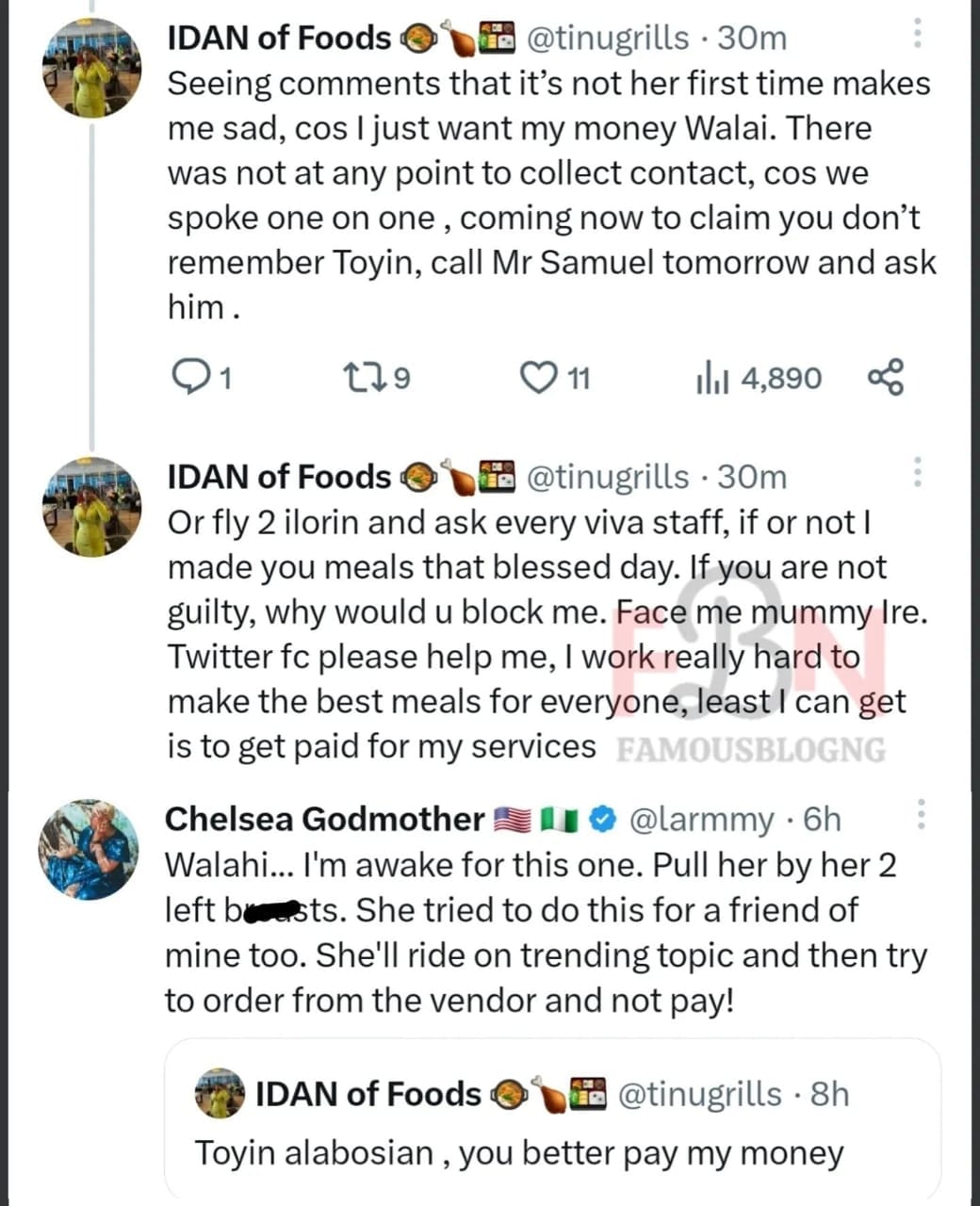The image size is (980, 1206).
Task: Open first IDAN of Foods profile picture
Action: [91, 70]
